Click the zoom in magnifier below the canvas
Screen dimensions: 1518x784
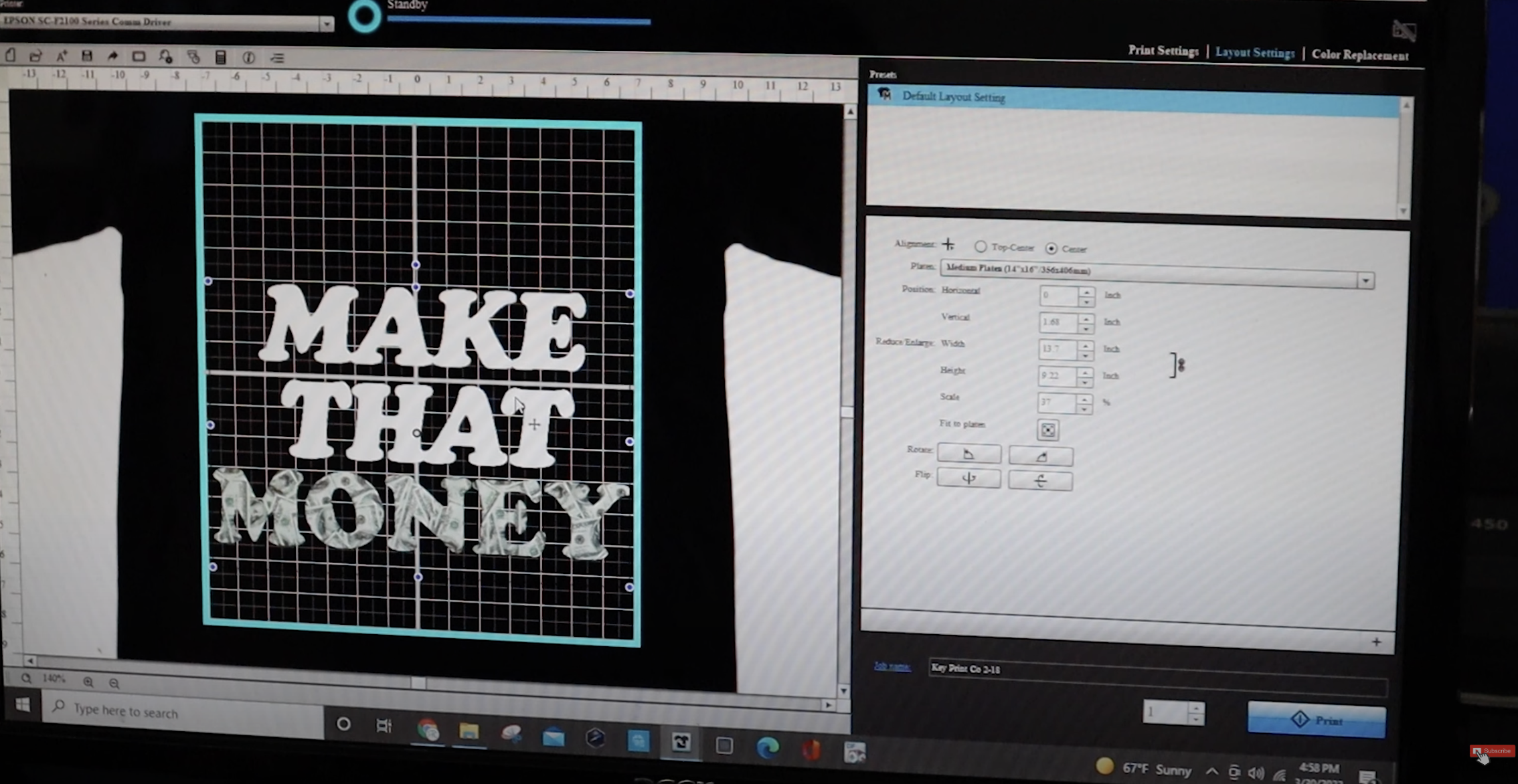(x=88, y=682)
